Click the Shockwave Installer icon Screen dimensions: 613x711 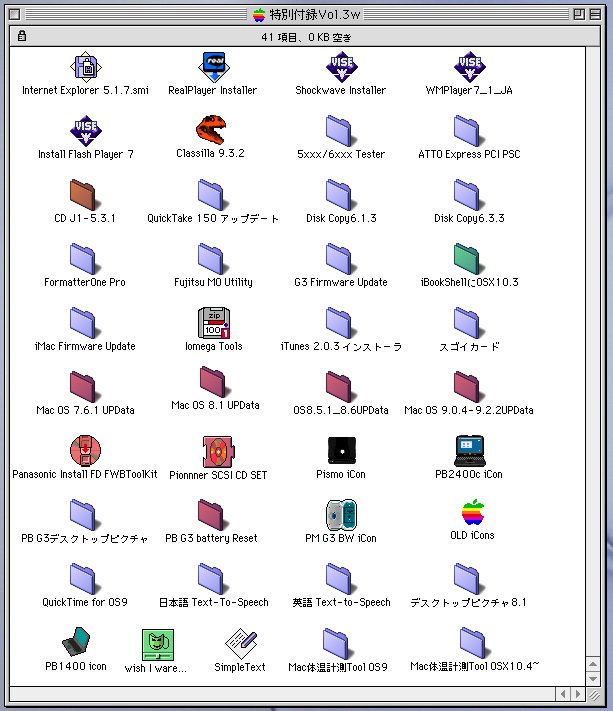click(340, 66)
